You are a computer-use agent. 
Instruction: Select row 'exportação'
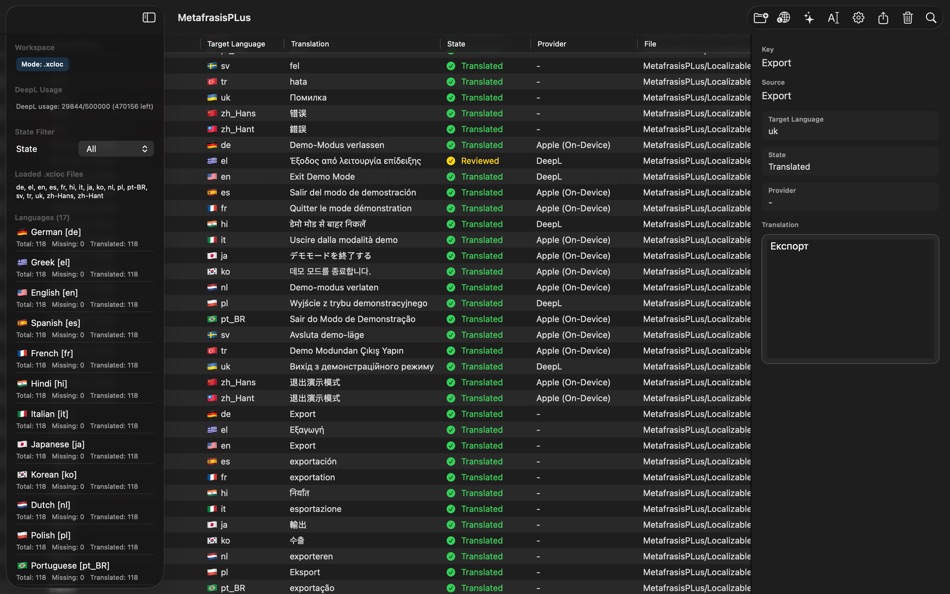457,588
